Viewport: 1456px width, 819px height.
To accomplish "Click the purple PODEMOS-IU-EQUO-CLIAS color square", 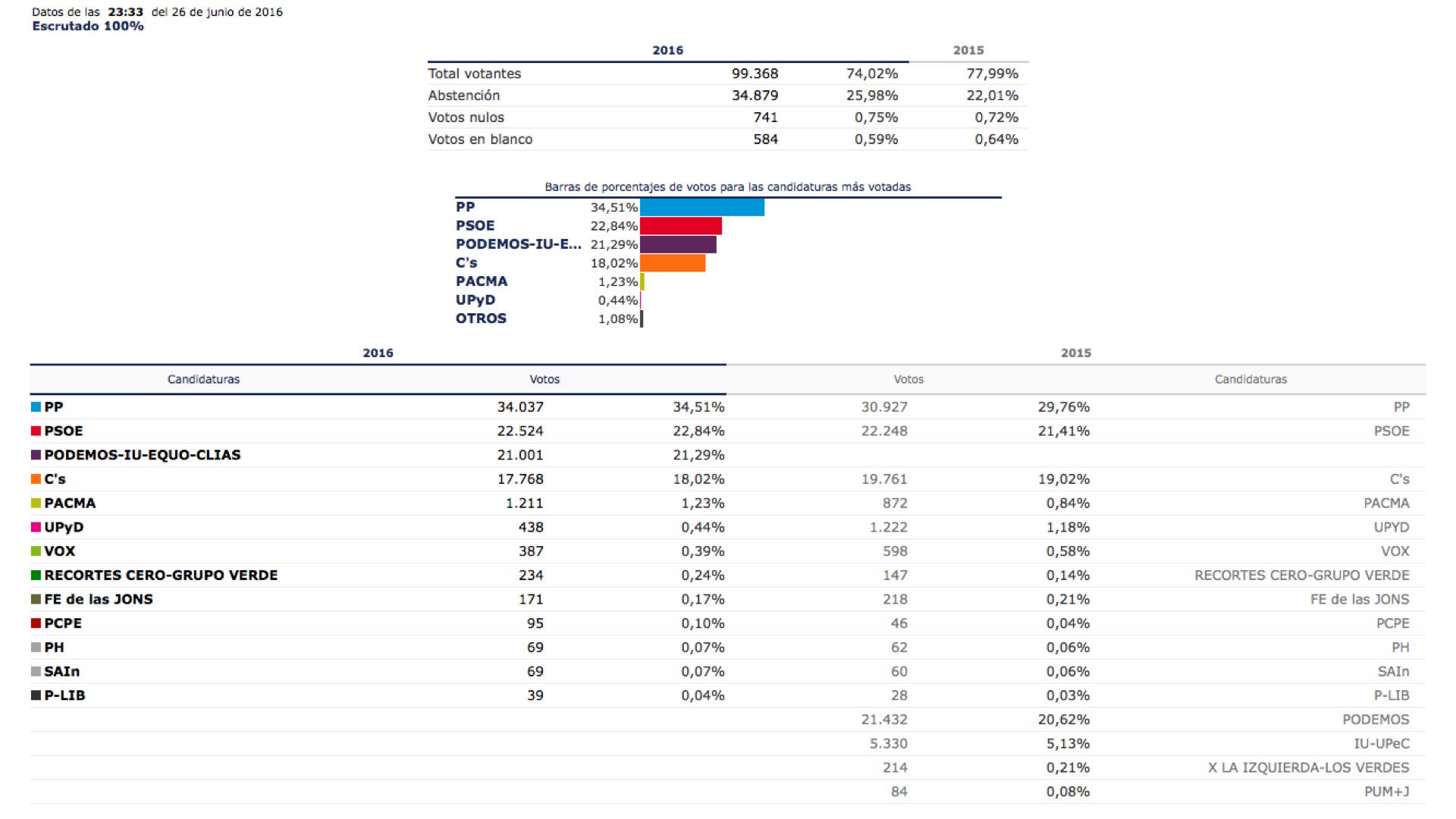I will click(36, 455).
